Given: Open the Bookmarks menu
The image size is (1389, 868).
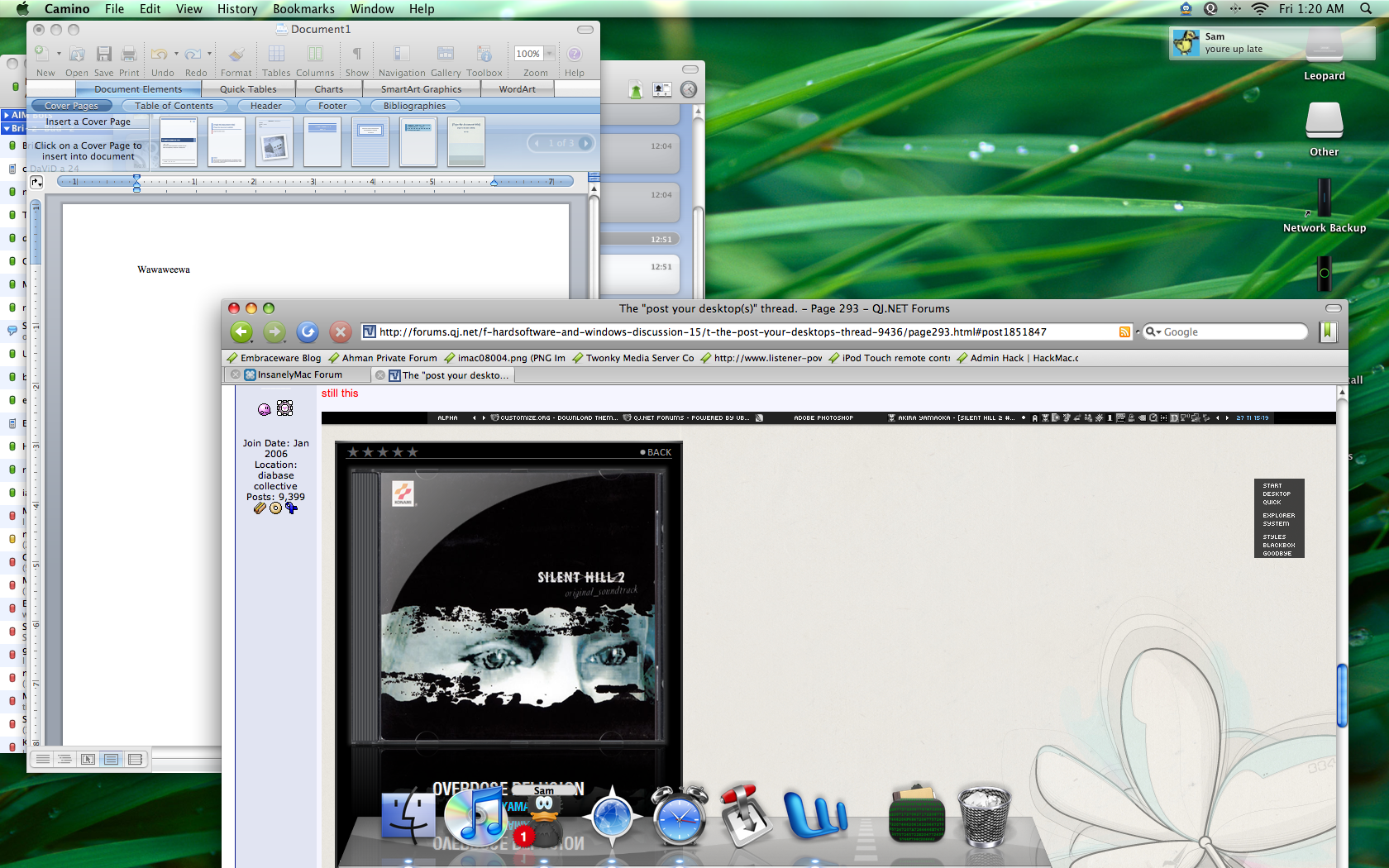Looking at the screenshot, I should [x=303, y=9].
